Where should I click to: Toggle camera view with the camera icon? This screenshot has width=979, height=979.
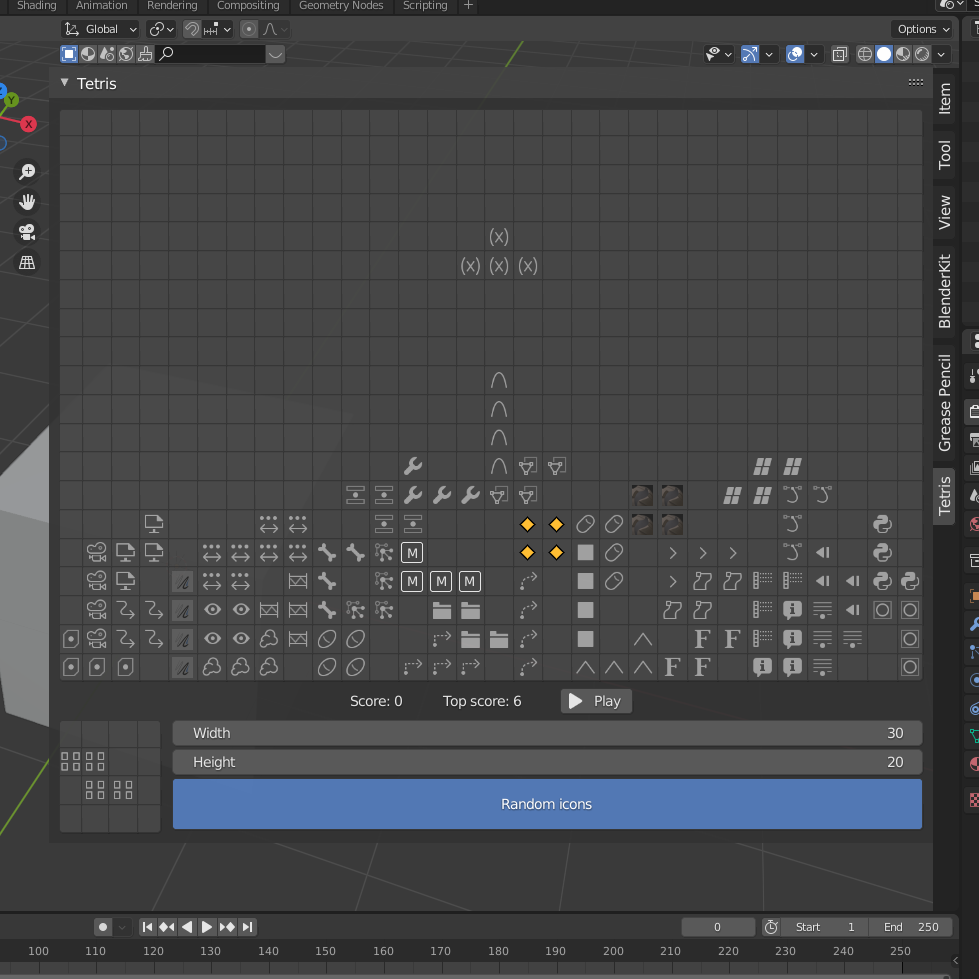pos(27,232)
